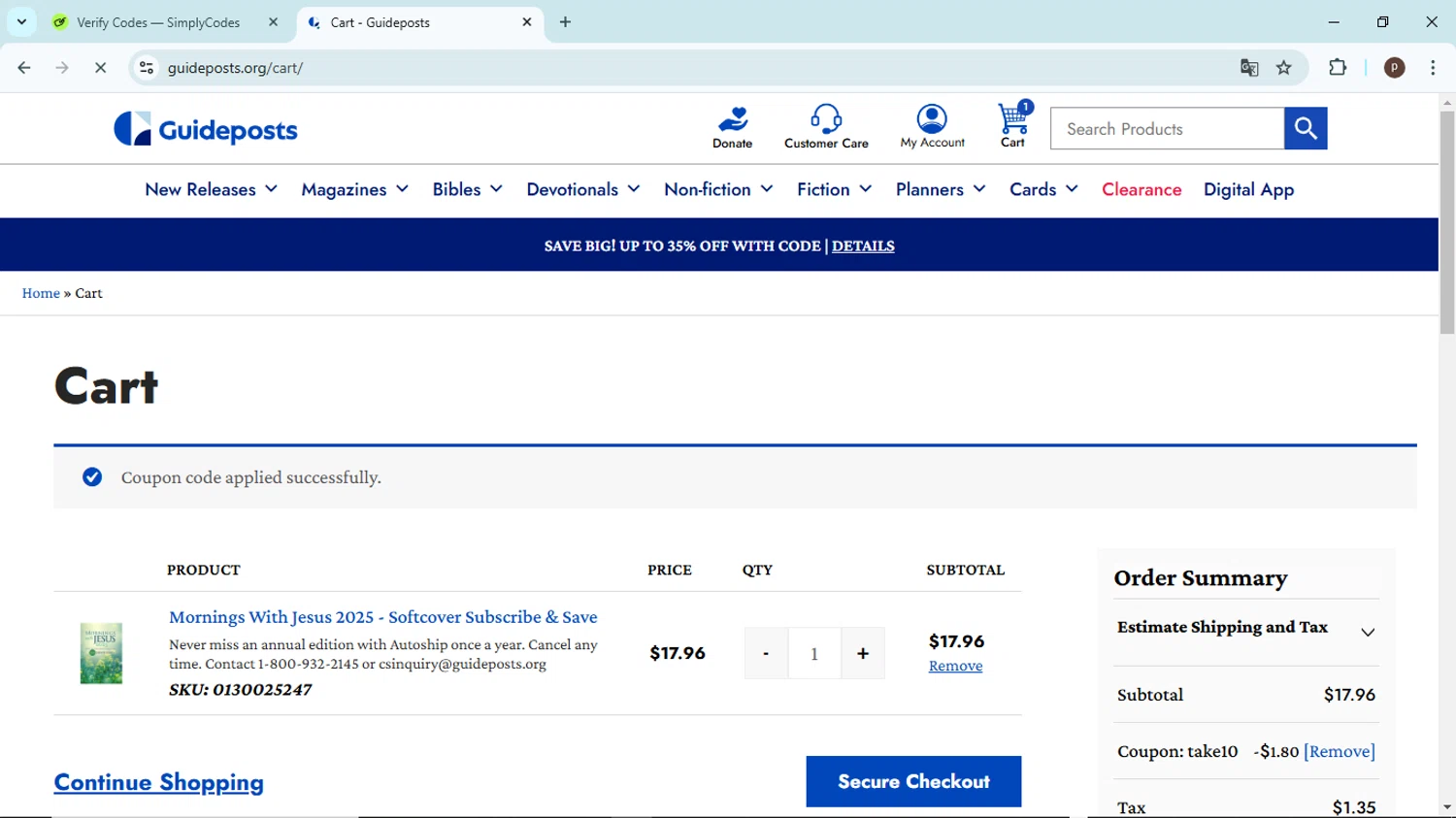Click the blue check mark beside the coupon message

(92, 476)
